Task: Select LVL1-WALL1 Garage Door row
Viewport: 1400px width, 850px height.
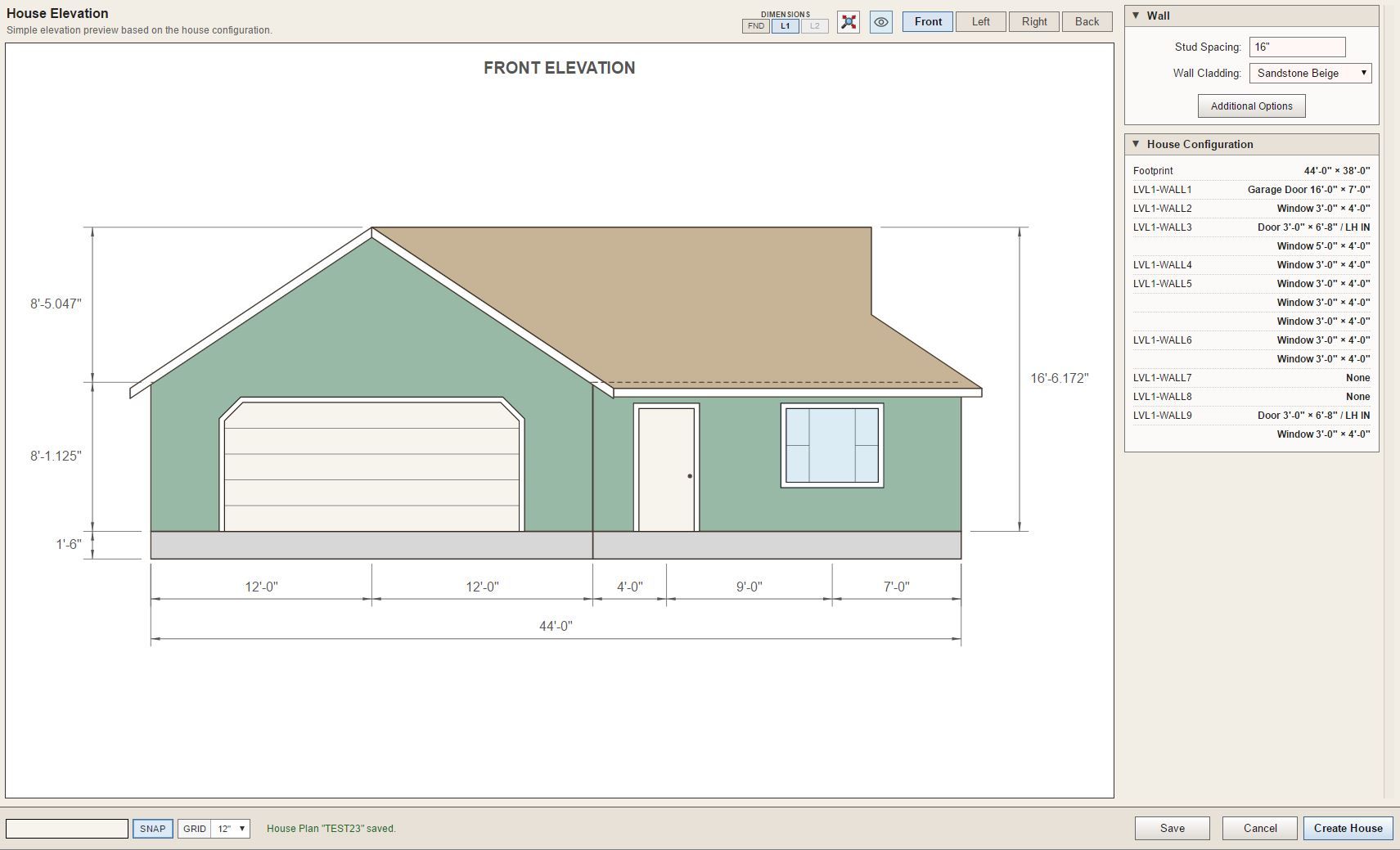Action: click(1251, 190)
